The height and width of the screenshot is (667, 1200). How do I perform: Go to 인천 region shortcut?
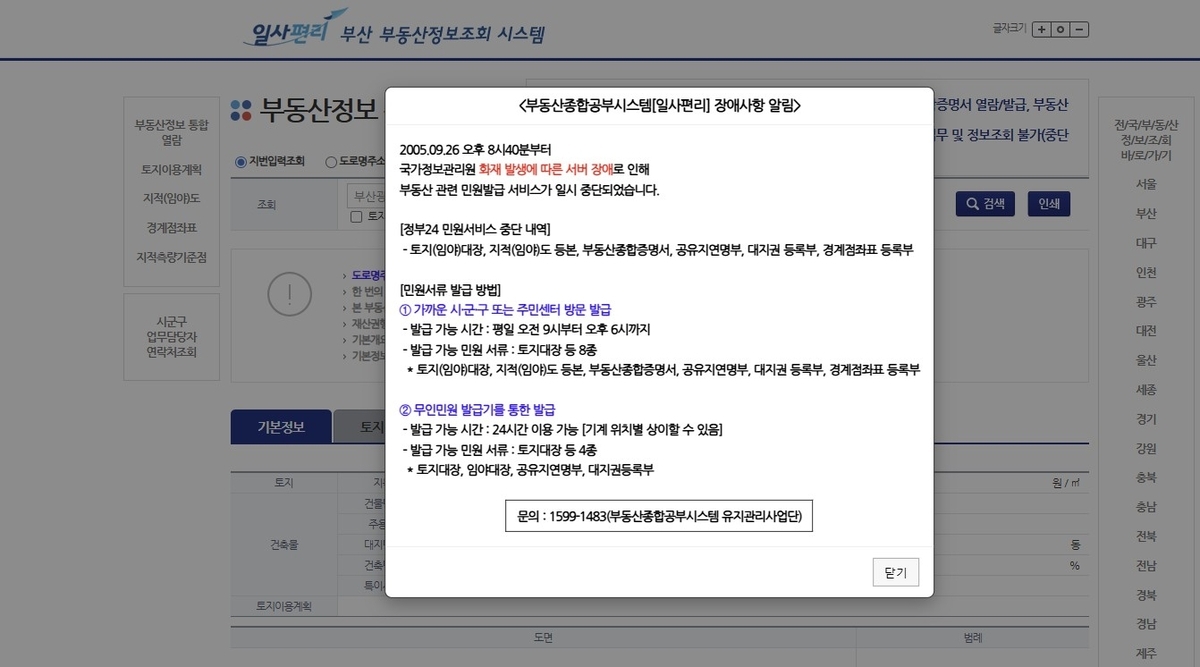tap(1146, 273)
